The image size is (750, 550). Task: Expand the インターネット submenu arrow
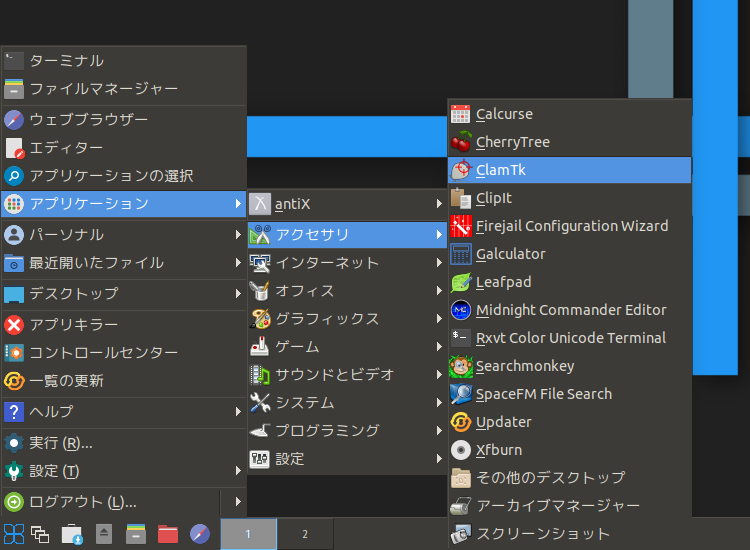tap(439, 263)
